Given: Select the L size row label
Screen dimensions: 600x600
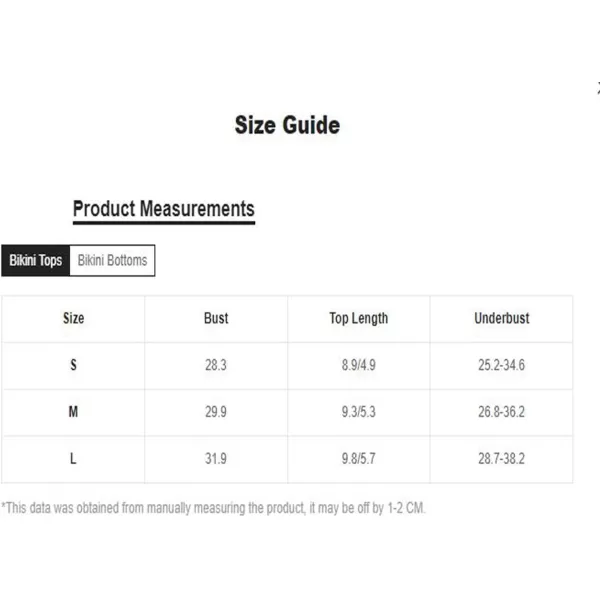Looking at the screenshot, I should coord(73,458).
